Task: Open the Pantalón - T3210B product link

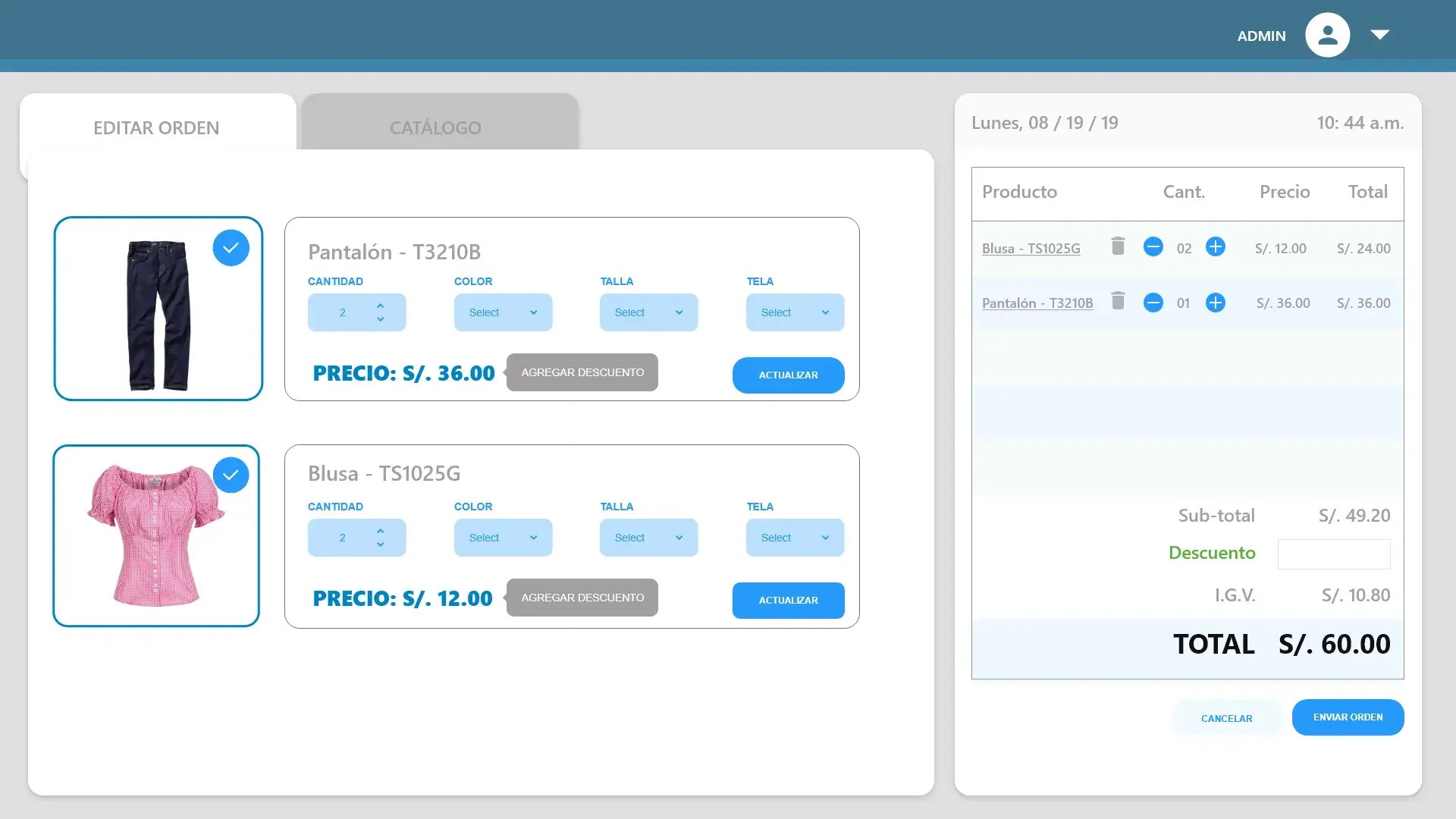Action: point(1037,303)
